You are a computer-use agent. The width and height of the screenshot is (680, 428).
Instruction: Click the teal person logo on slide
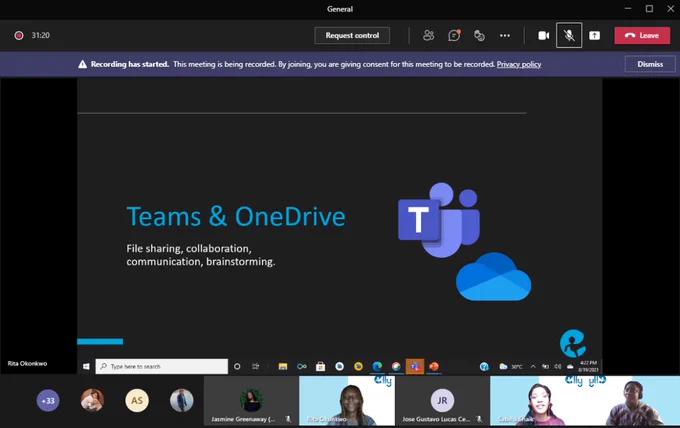[x=573, y=343]
